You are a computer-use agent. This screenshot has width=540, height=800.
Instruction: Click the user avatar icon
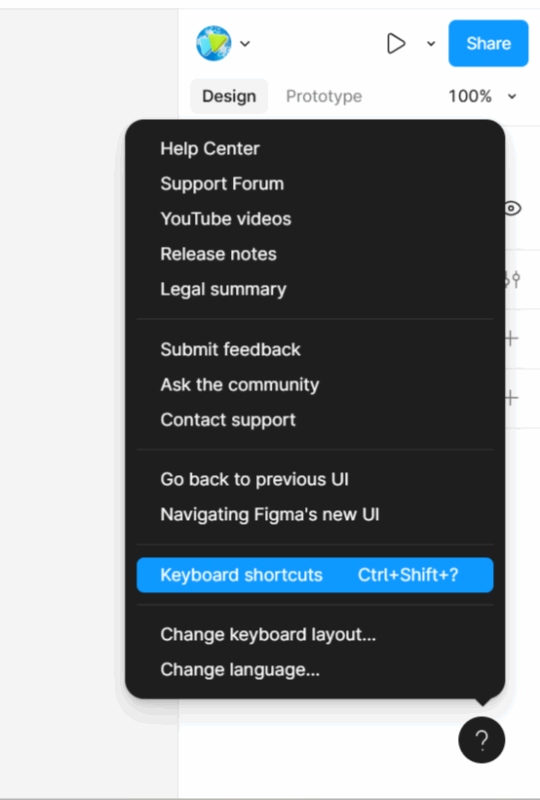coord(213,43)
